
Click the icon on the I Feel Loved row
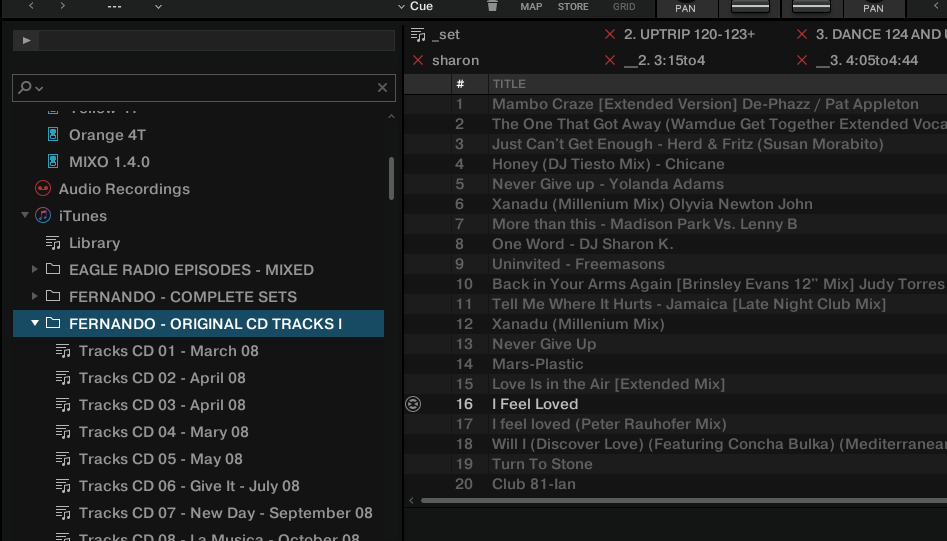click(x=413, y=404)
